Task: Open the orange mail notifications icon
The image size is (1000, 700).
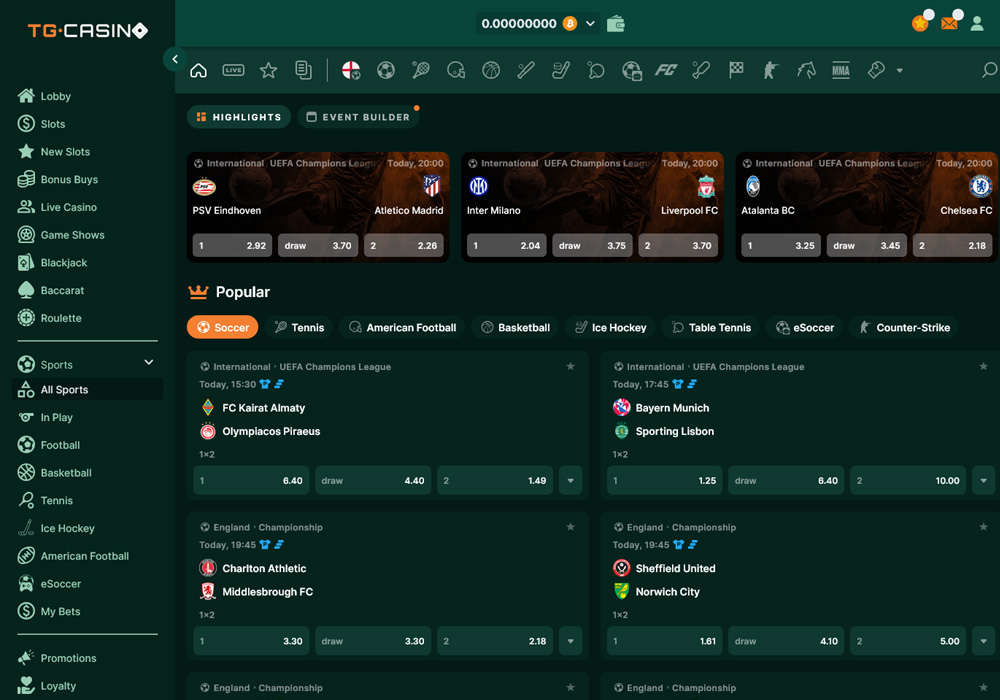Action: 949,21
